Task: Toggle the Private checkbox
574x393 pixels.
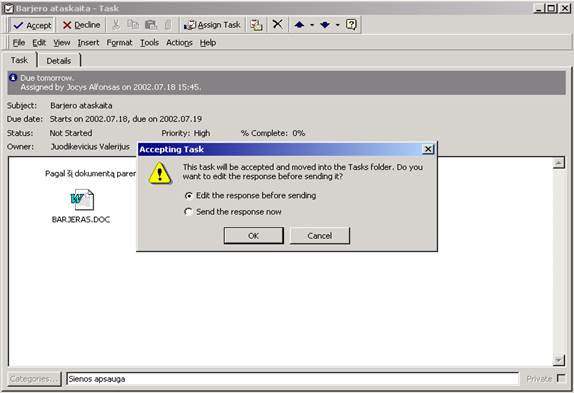Action: click(560, 378)
